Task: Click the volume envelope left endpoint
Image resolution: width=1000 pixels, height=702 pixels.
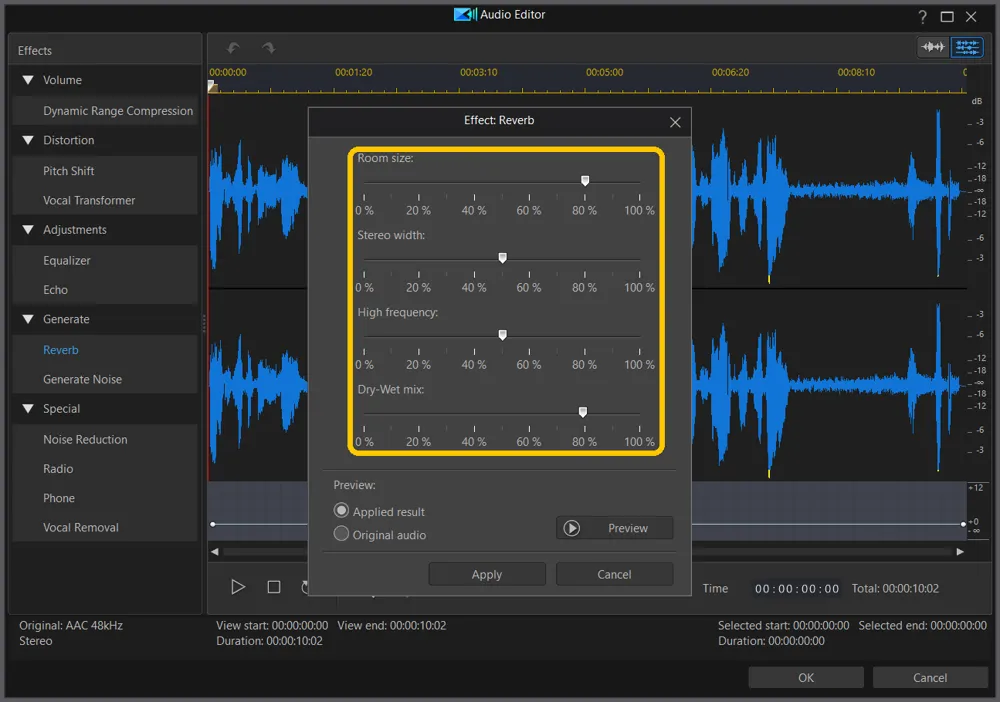Action: pyautogui.click(x=213, y=524)
